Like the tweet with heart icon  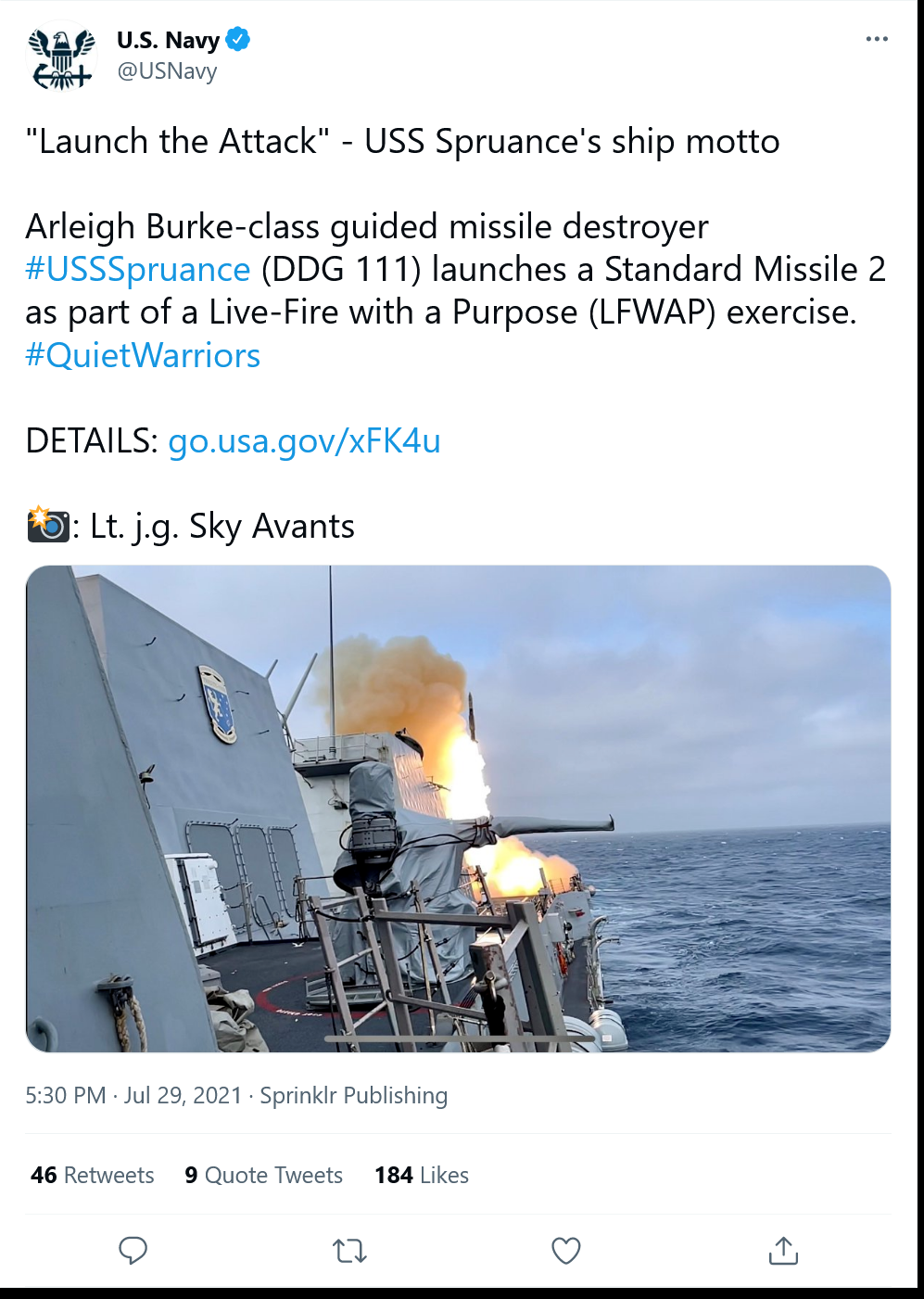(566, 1251)
